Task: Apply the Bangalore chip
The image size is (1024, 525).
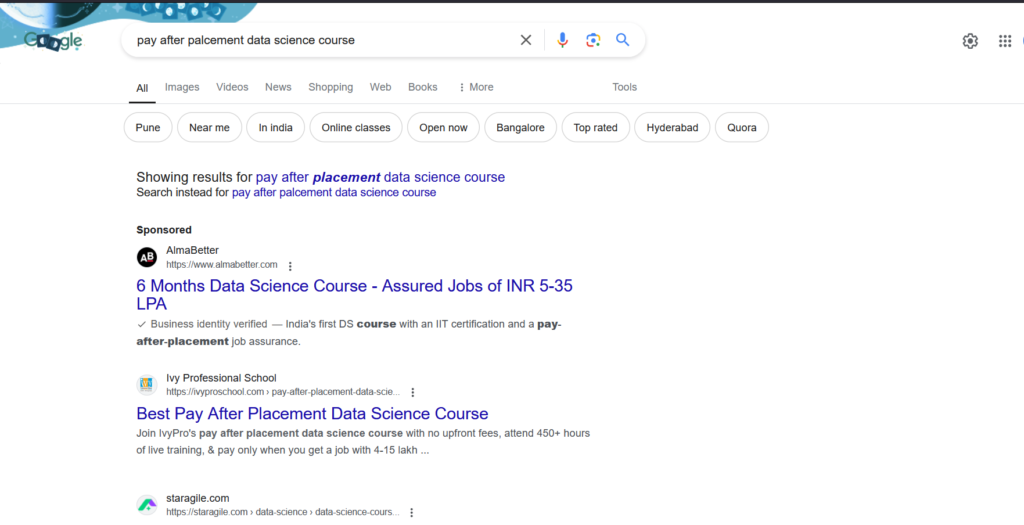Action: pos(520,127)
